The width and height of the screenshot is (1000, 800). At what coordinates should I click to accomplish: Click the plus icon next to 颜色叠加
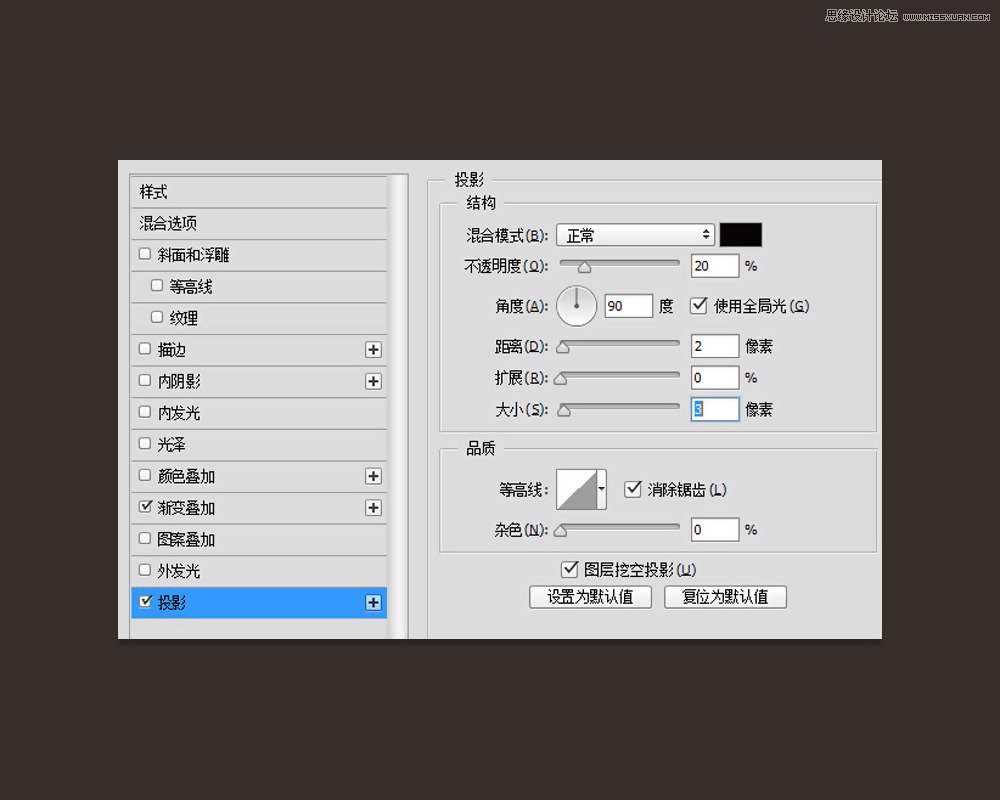[372, 476]
